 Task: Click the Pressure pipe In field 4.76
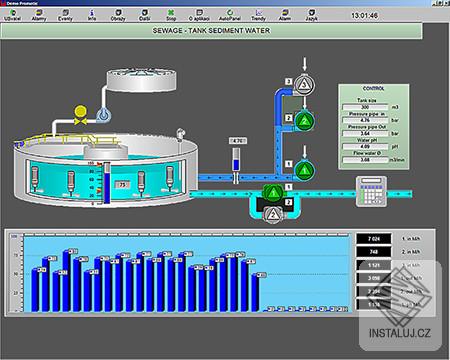pyautogui.click(x=365, y=120)
